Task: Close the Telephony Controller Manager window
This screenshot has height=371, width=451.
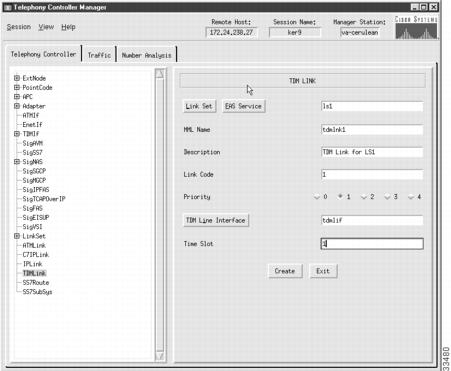Action: 433,7
